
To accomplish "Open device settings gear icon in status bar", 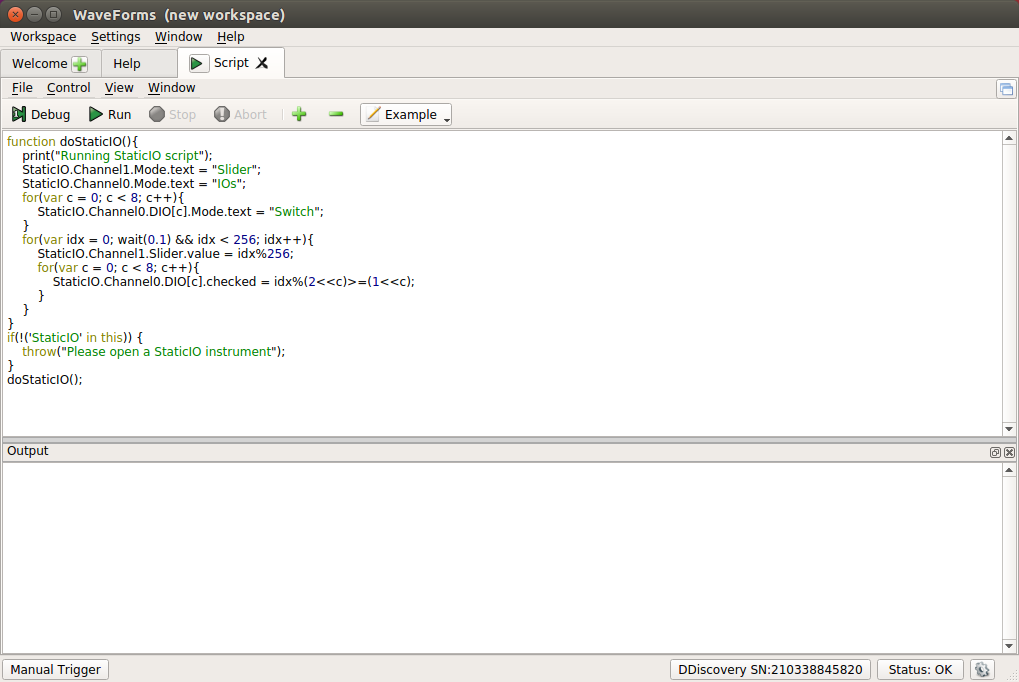I will [982, 670].
